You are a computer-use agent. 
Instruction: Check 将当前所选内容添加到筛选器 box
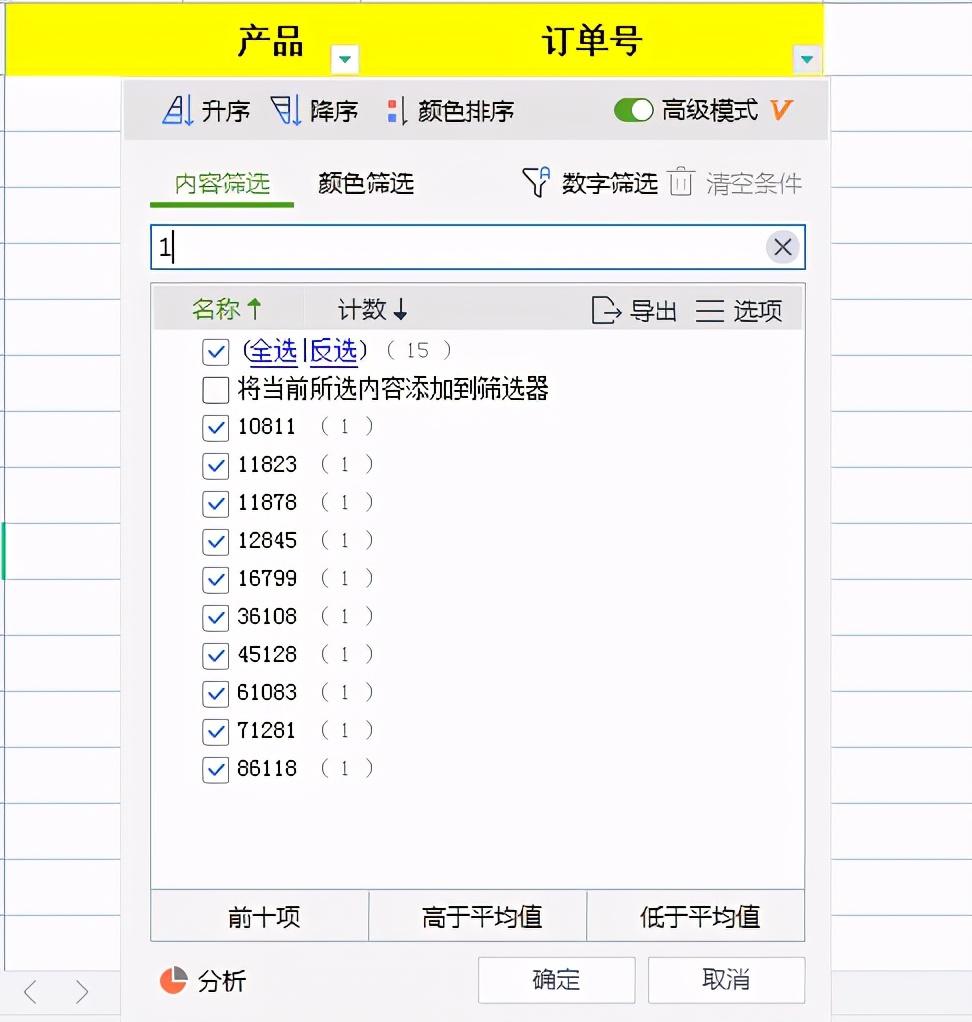pyautogui.click(x=215, y=390)
